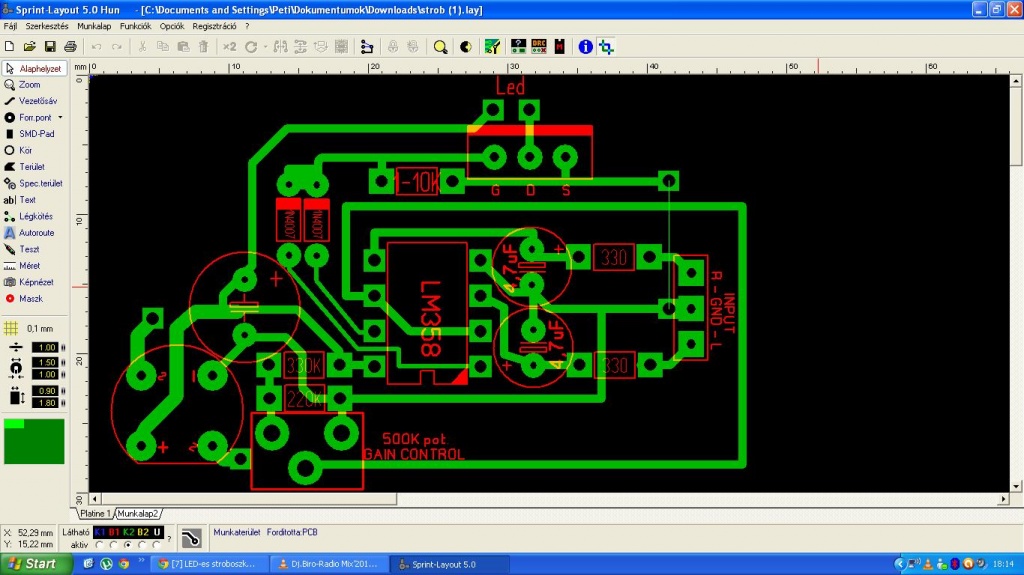Viewport: 1024px width, 575px height.
Task: Open the blue info icon
Action: pyautogui.click(x=585, y=46)
